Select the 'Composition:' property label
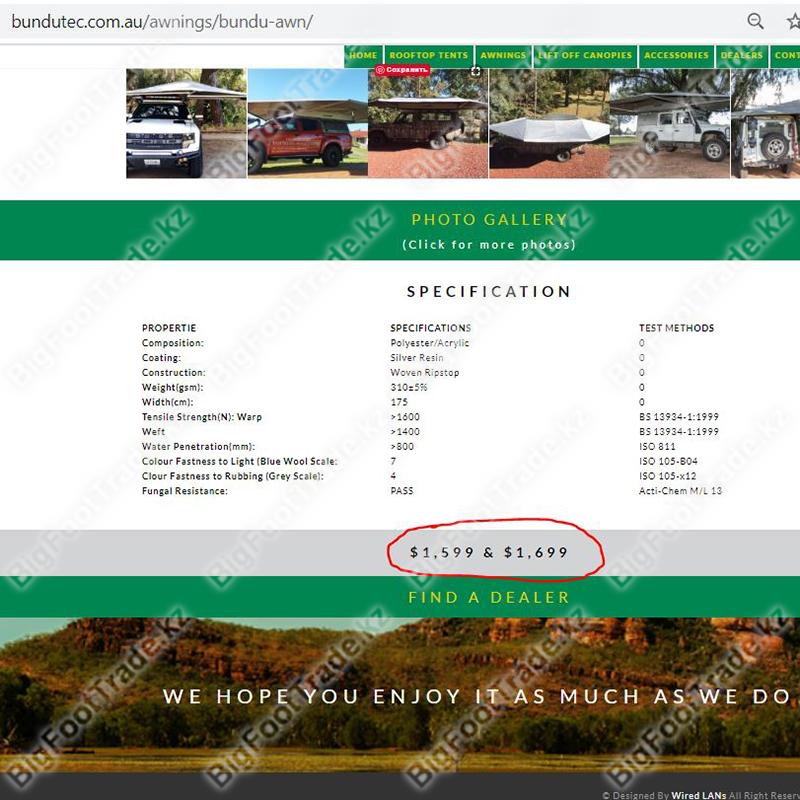 [x=172, y=343]
